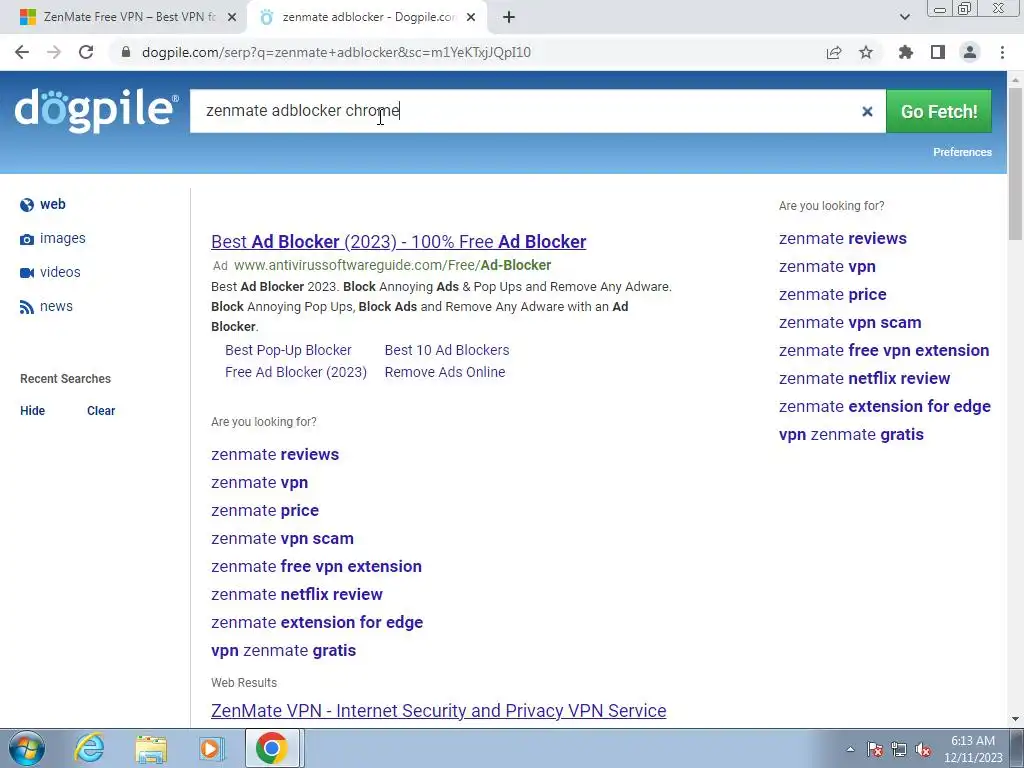The height and width of the screenshot is (768, 1024).
Task: Clear the search box with the X
Action: (x=867, y=112)
